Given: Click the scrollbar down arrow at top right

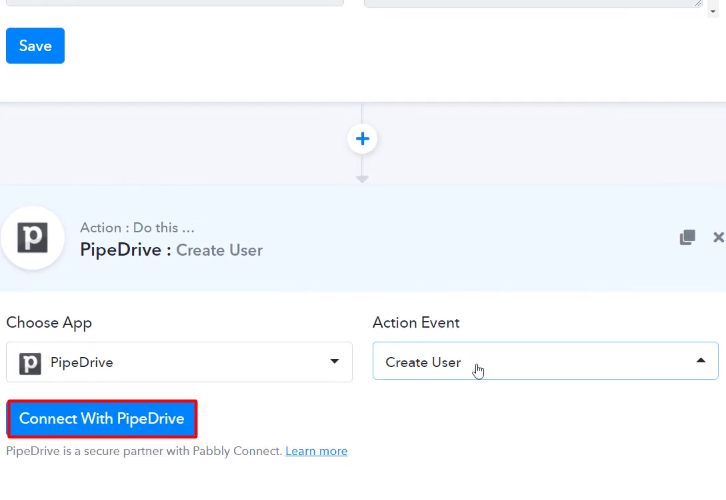Looking at the screenshot, I should 713,12.
